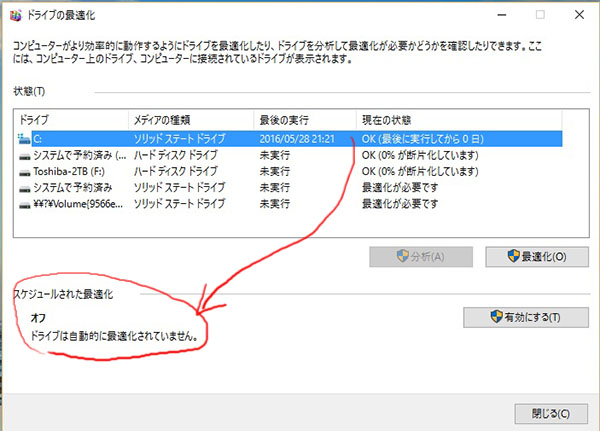Click Volume{9566e row's 最適化が必要です status

click(x=400, y=204)
